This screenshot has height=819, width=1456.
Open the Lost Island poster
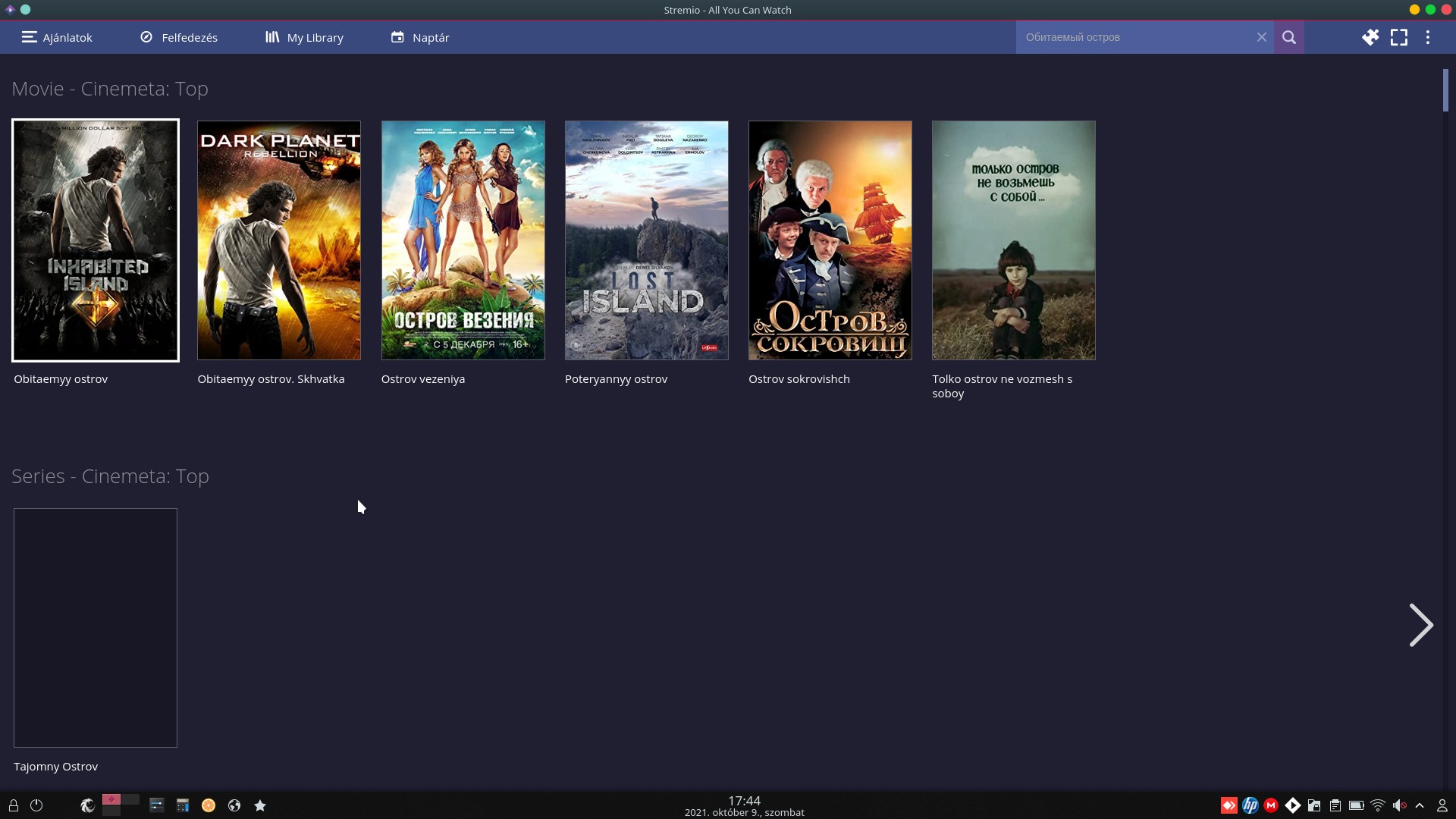coord(647,240)
